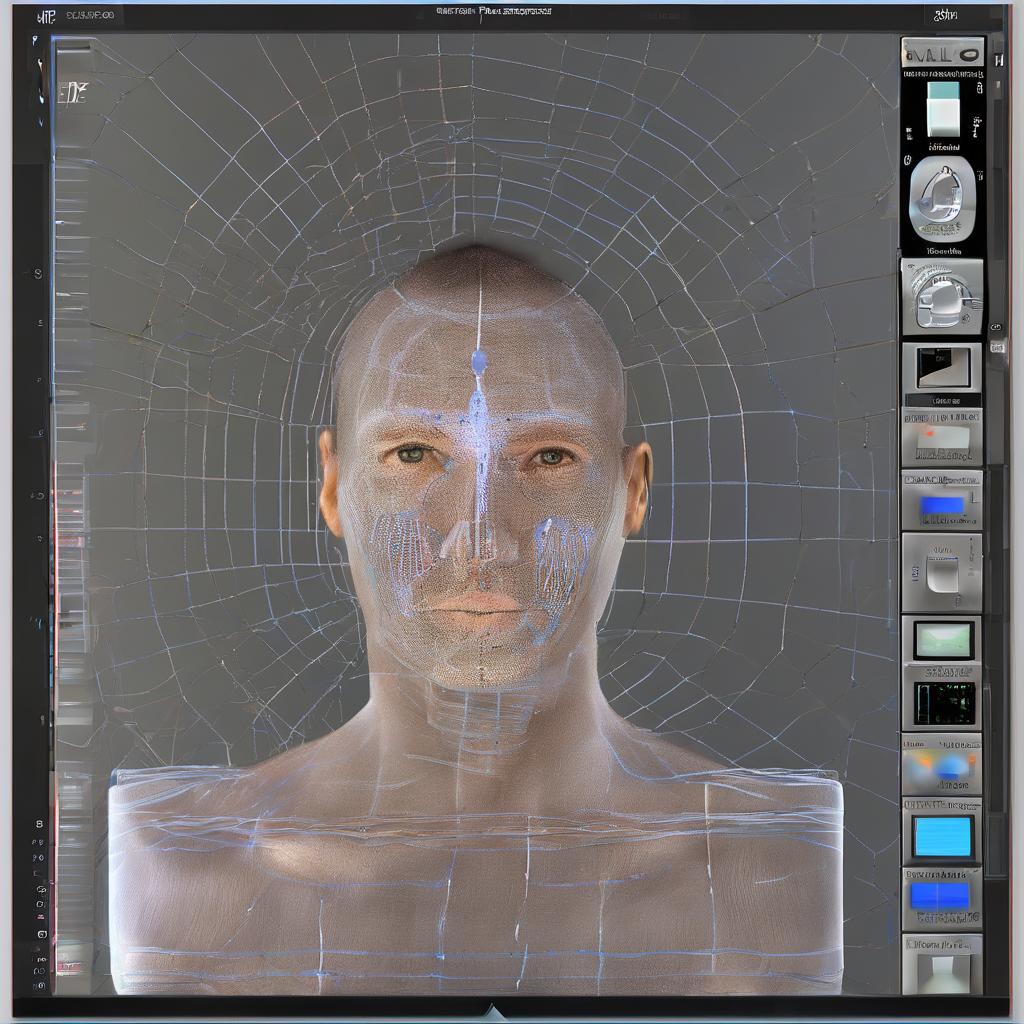Viewport: 1024px width, 1024px height.
Task: Click the blue marker on the forehead
Action: pyautogui.click(x=479, y=362)
